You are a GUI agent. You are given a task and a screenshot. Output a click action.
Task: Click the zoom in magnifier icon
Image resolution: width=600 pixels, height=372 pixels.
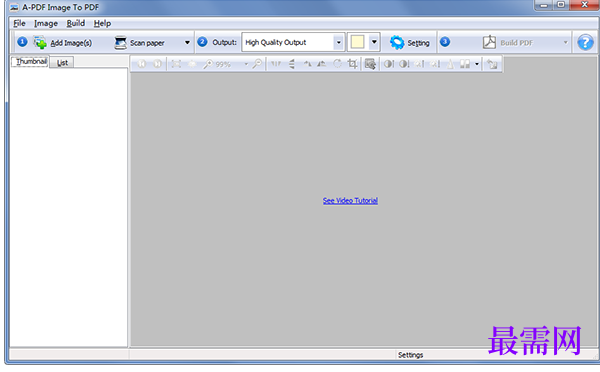[208, 64]
